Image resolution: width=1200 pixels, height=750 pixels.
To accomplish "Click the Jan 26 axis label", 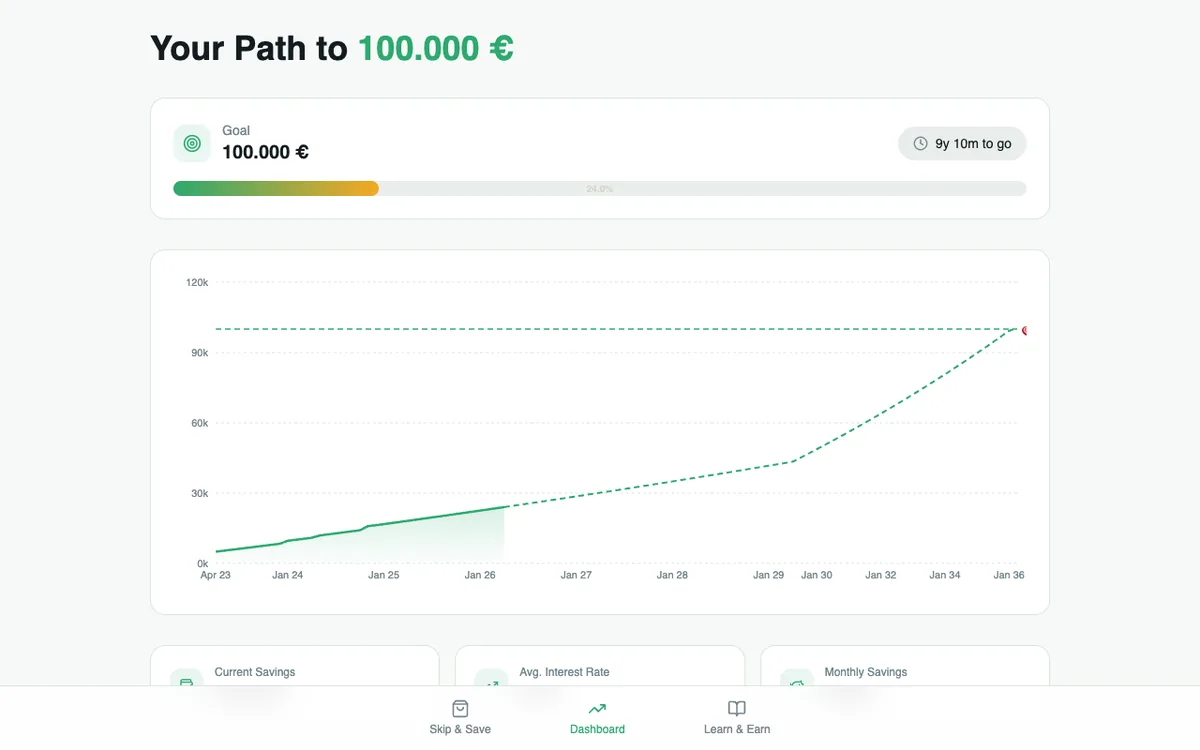I will pos(480,575).
